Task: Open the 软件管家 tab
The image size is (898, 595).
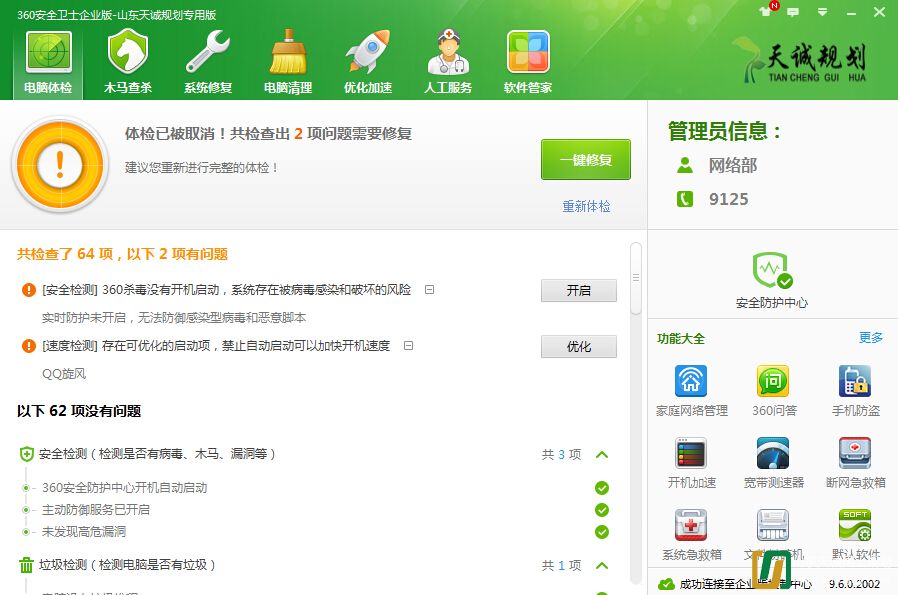Action: [528, 63]
